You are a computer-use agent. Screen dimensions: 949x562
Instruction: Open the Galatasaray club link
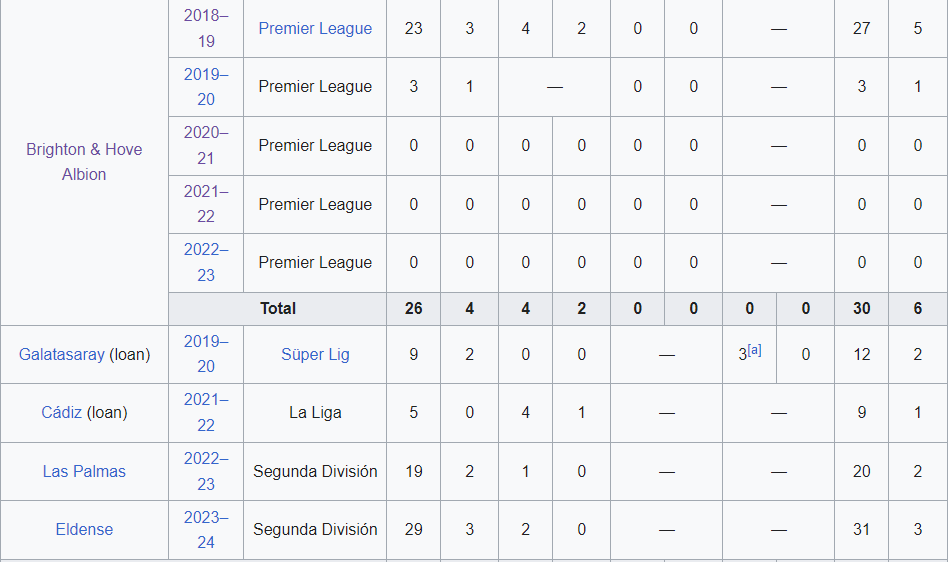(x=62, y=355)
